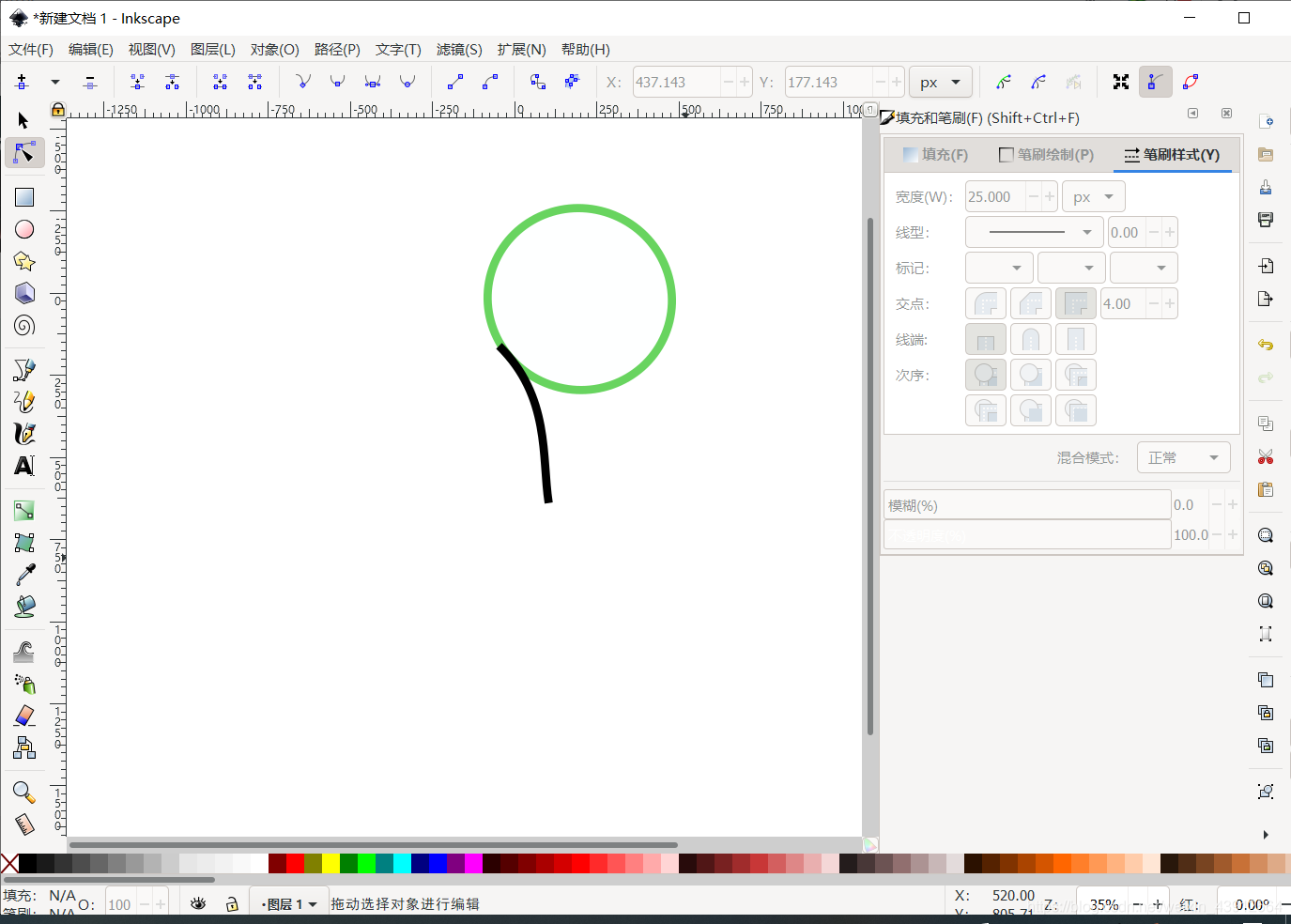
Task: Open the start marker dropdown
Action: tap(999, 268)
